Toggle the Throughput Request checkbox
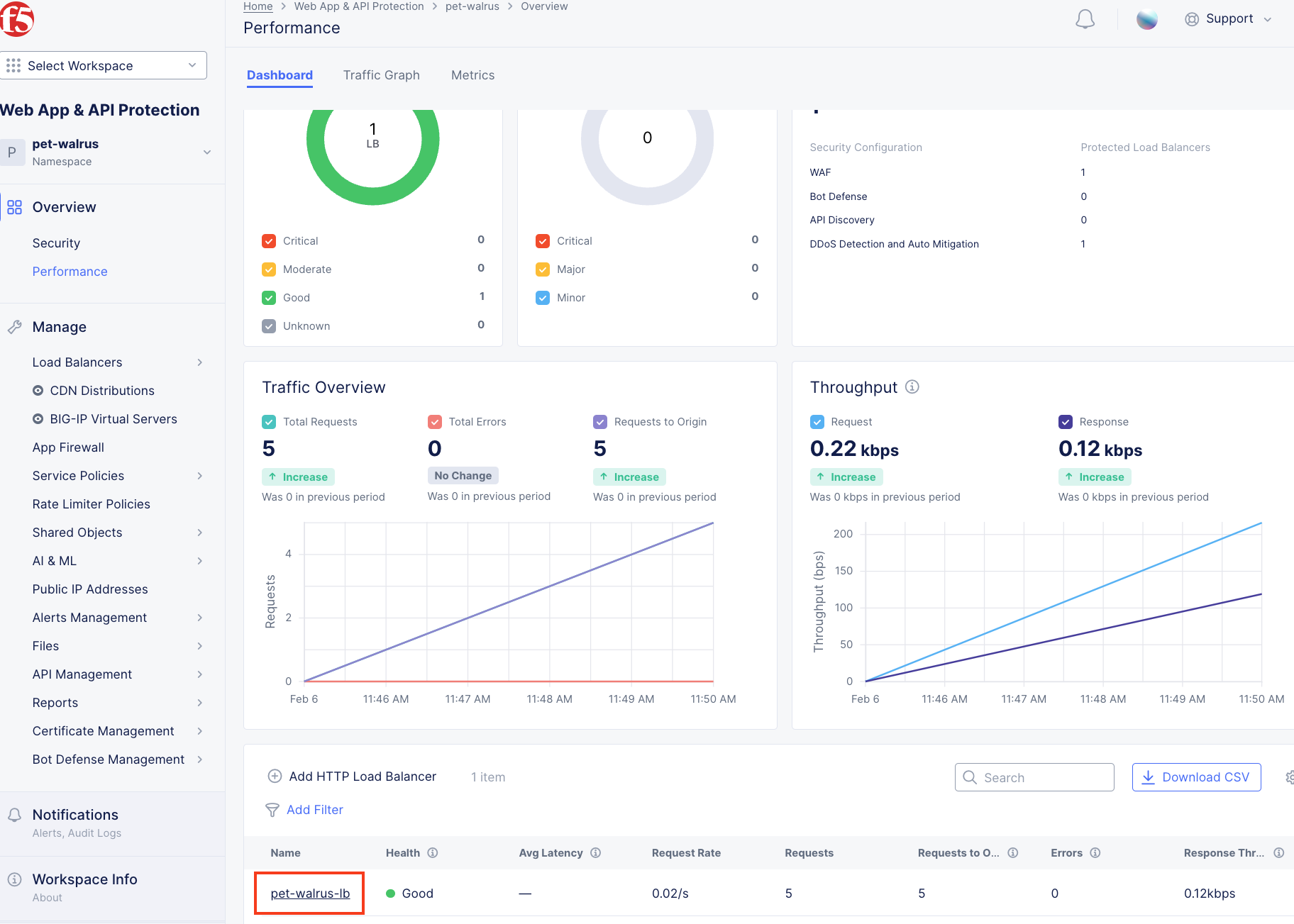Image resolution: width=1294 pixels, height=924 pixels. coord(817,422)
